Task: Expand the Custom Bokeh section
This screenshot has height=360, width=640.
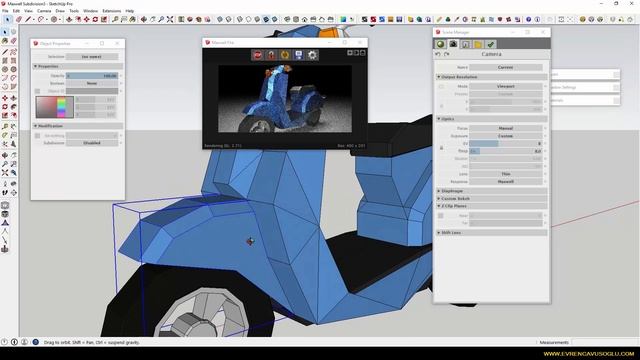Action: 491,198
